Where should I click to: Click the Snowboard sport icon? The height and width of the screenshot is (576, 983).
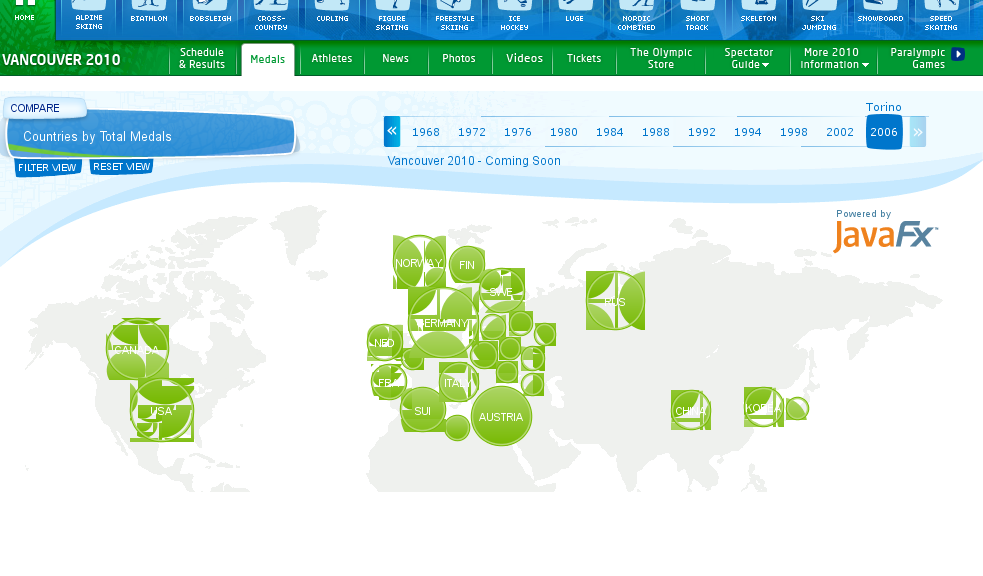click(x=880, y=17)
